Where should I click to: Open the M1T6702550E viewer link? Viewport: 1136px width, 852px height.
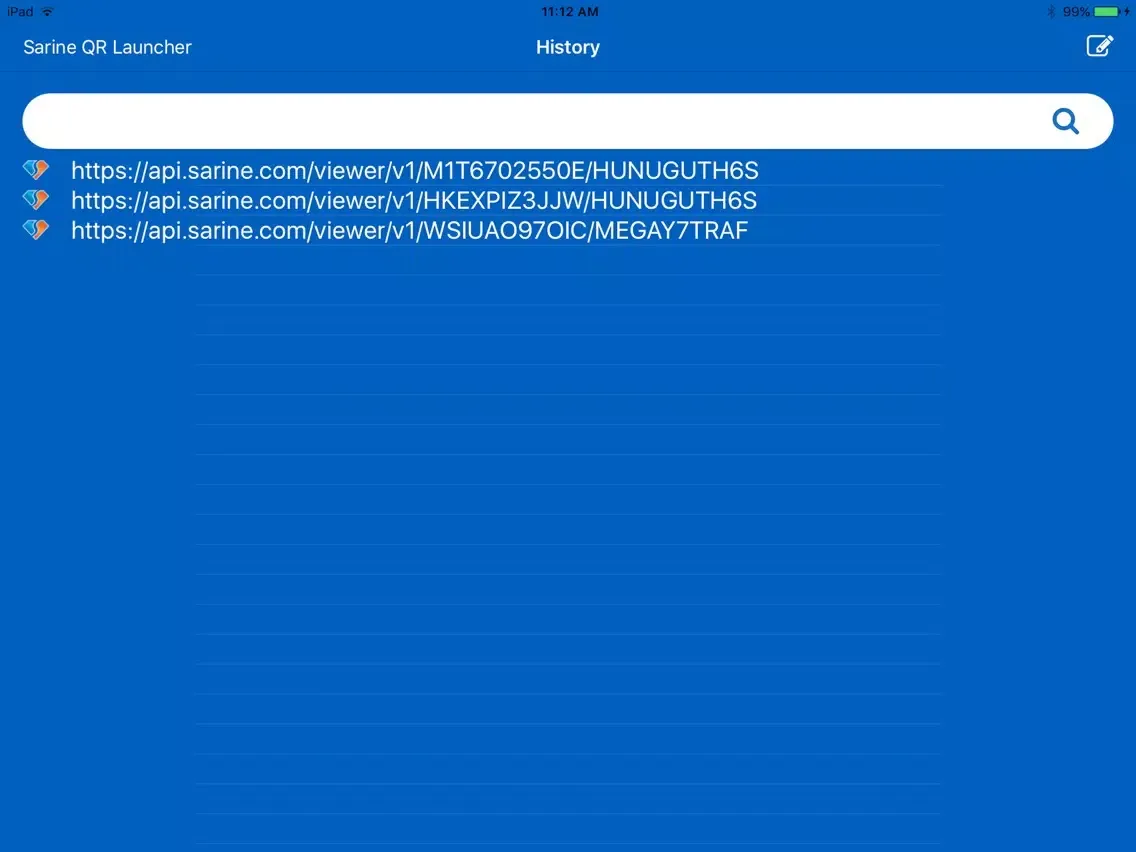click(414, 171)
